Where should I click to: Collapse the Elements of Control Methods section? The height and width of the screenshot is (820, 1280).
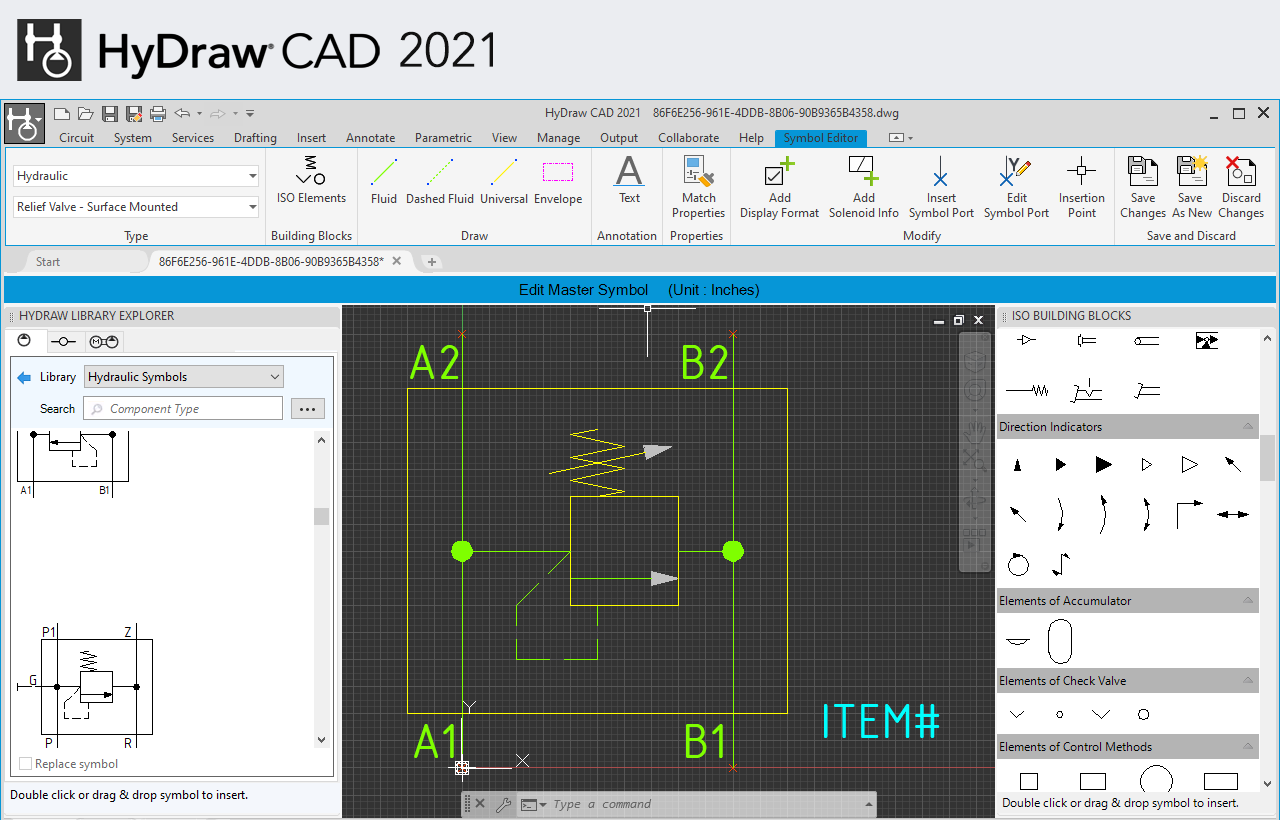point(1248,747)
